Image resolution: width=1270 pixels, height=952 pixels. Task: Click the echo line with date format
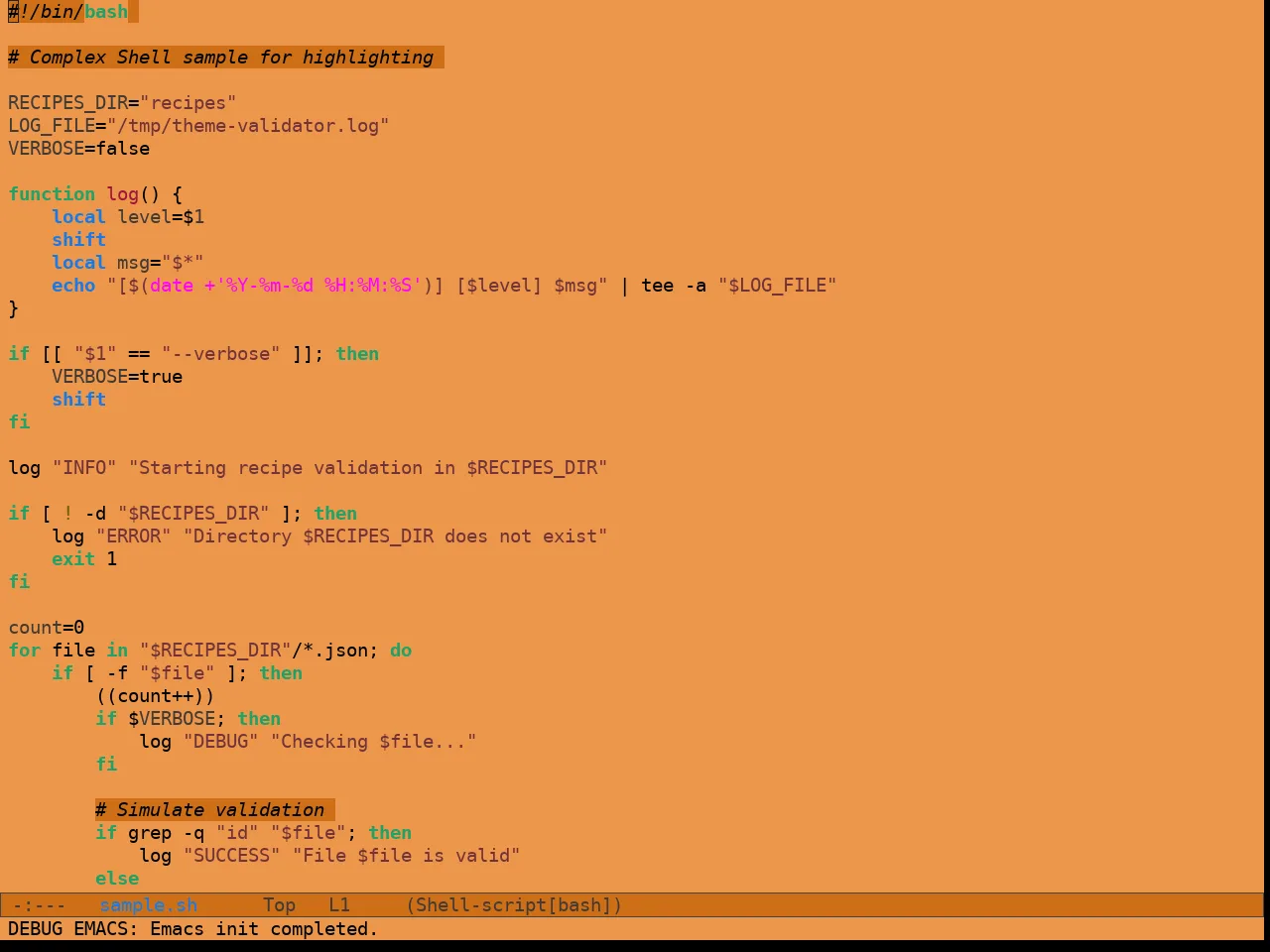coord(444,286)
